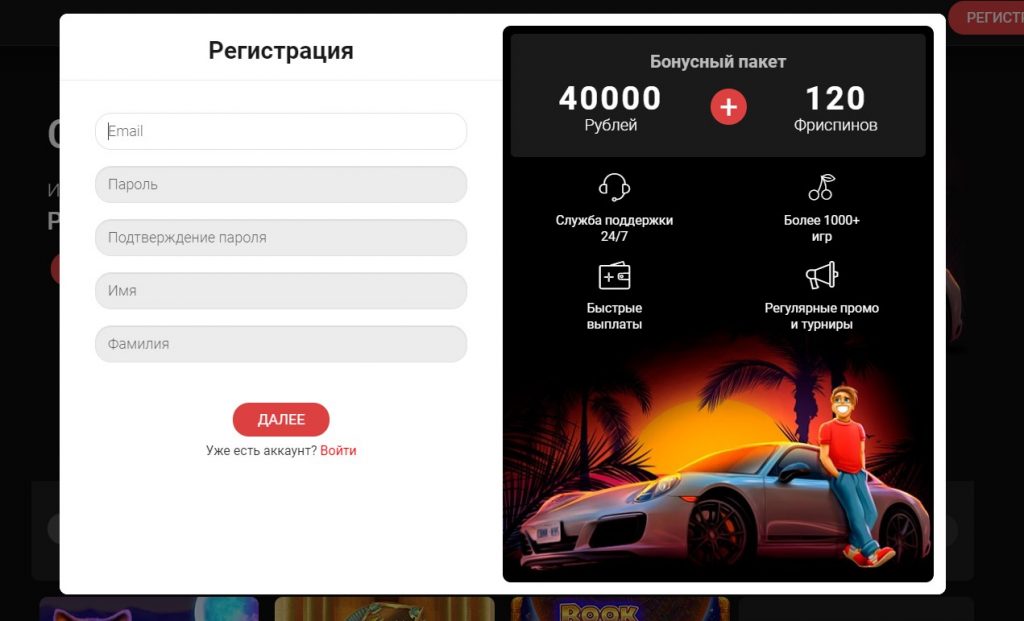Click the Фамилия last name field
Image resolution: width=1024 pixels, height=621 pixels.
pyautogui.click(x=281, y=344)
